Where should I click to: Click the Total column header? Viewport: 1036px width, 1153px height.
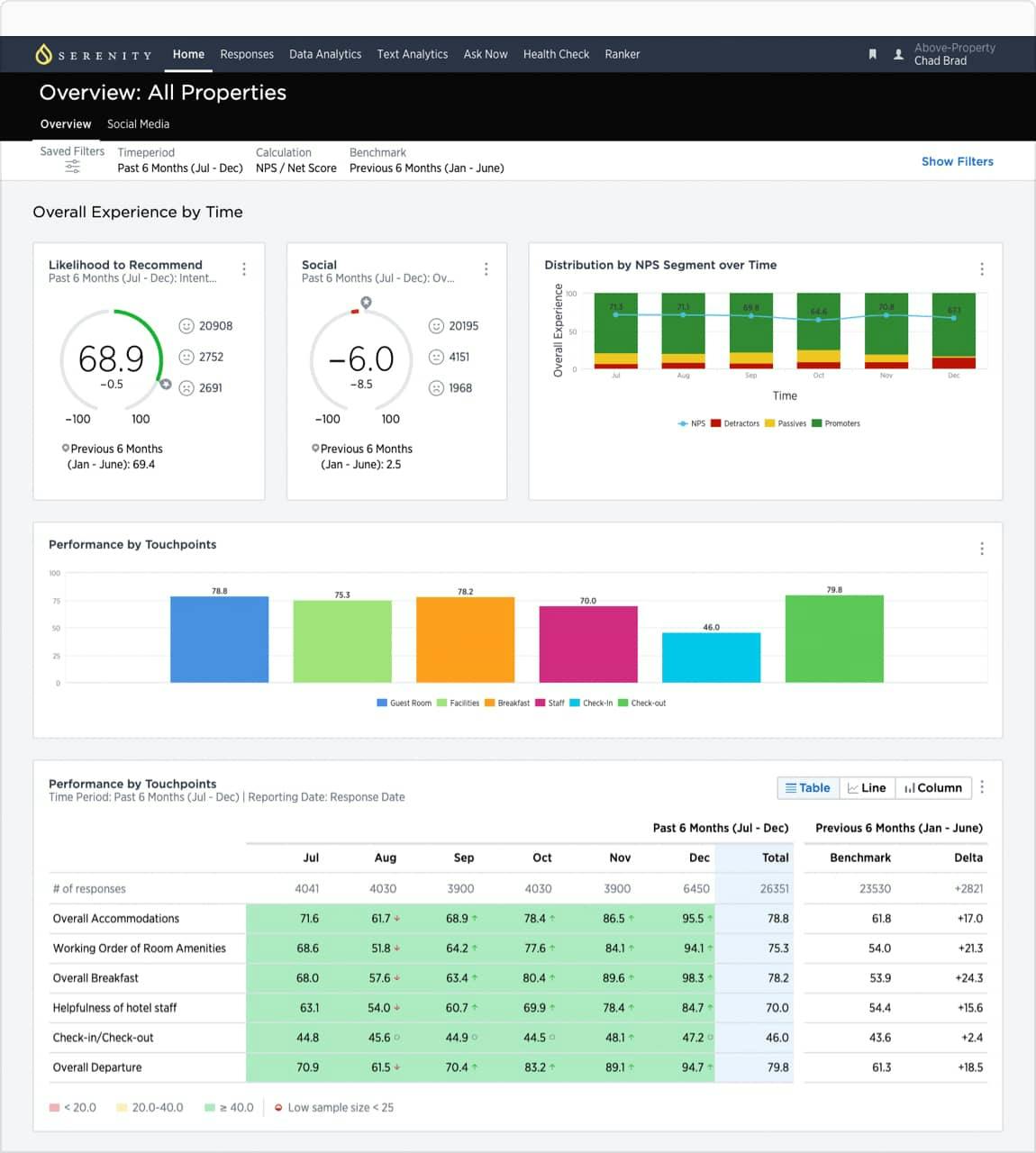pyautogui.click(x=775, y=858)
